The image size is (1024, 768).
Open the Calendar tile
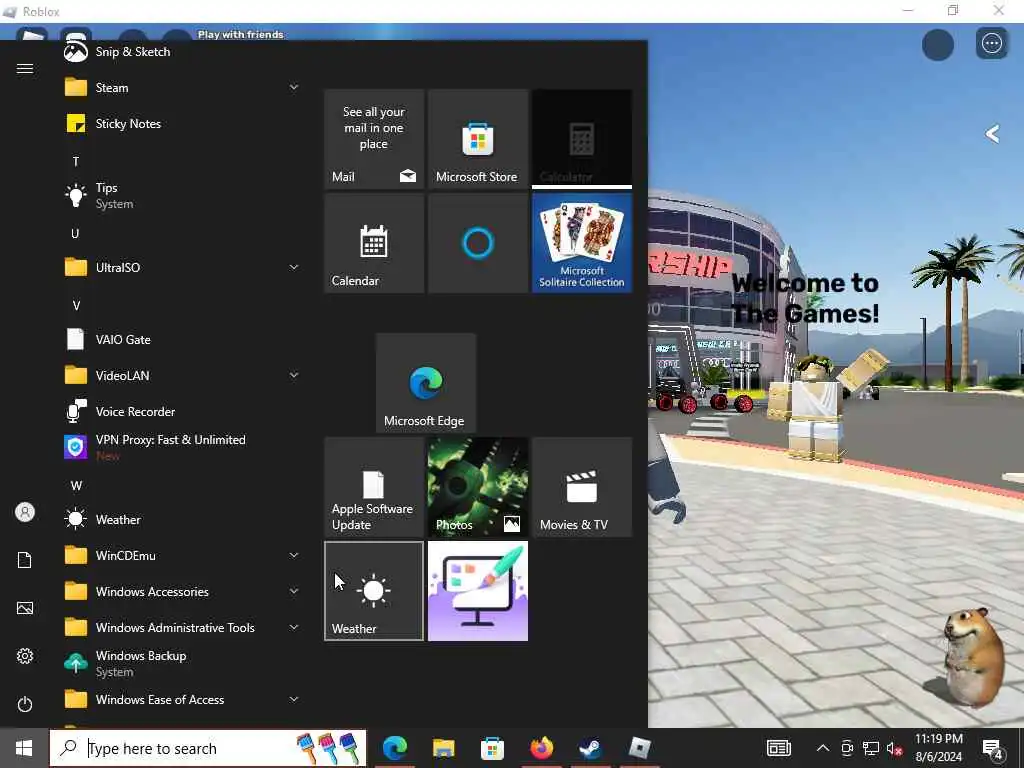374,243
